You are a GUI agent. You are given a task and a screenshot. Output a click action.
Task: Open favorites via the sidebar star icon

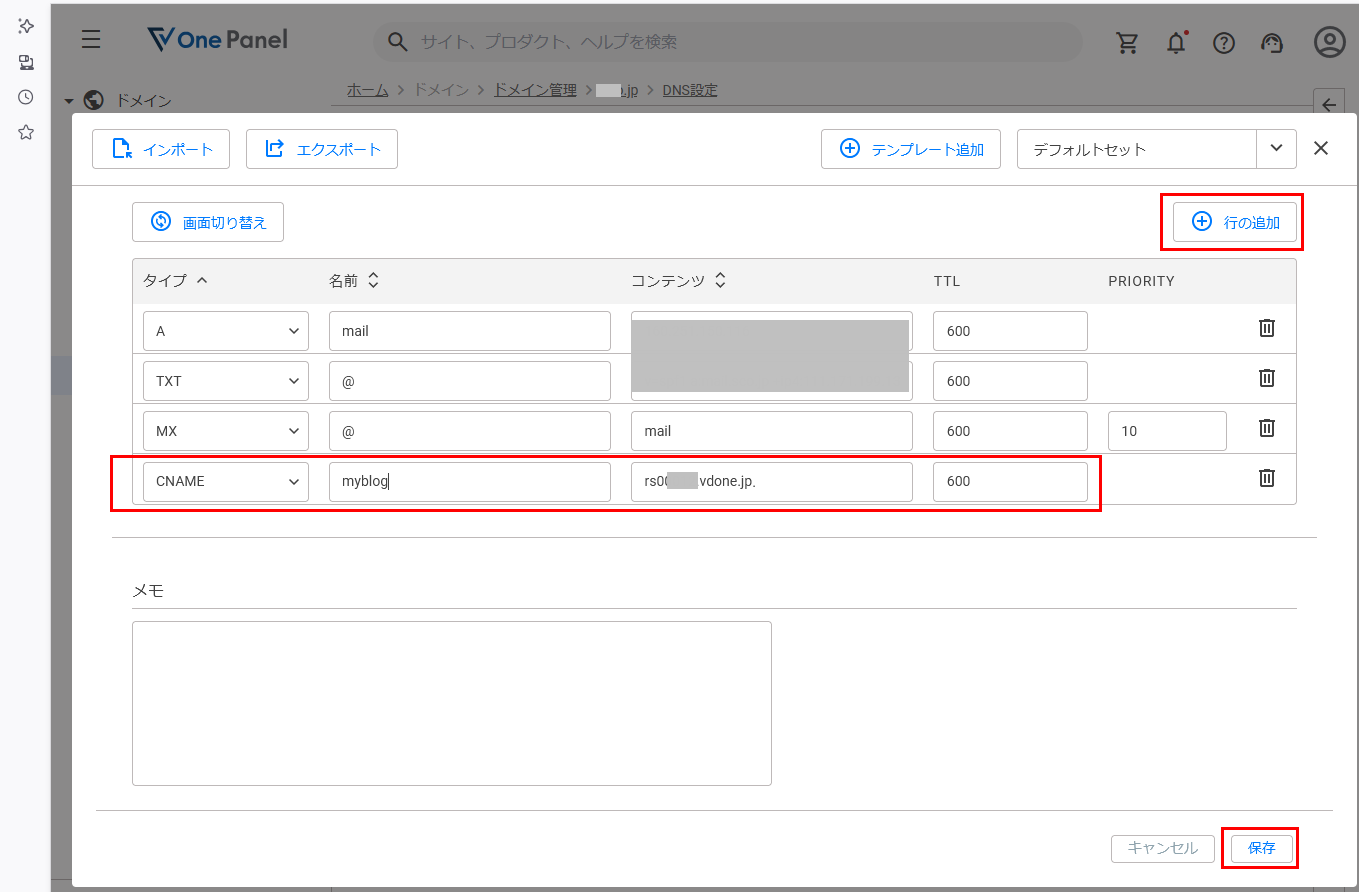pyautogui.click(x=26, y=131)
